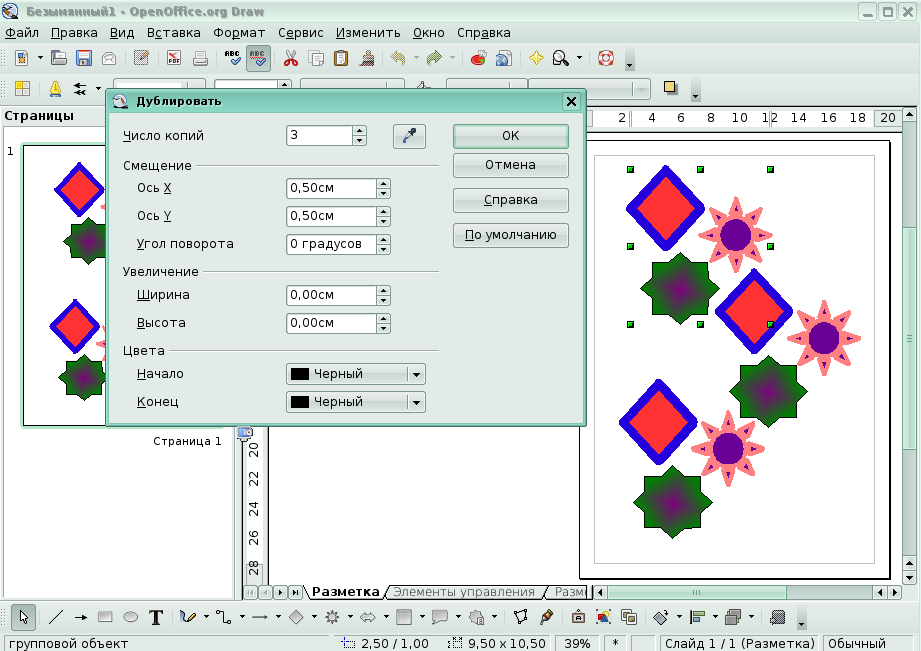
Task: Expand the Начало color dropdown
Action: pos(417,374)
